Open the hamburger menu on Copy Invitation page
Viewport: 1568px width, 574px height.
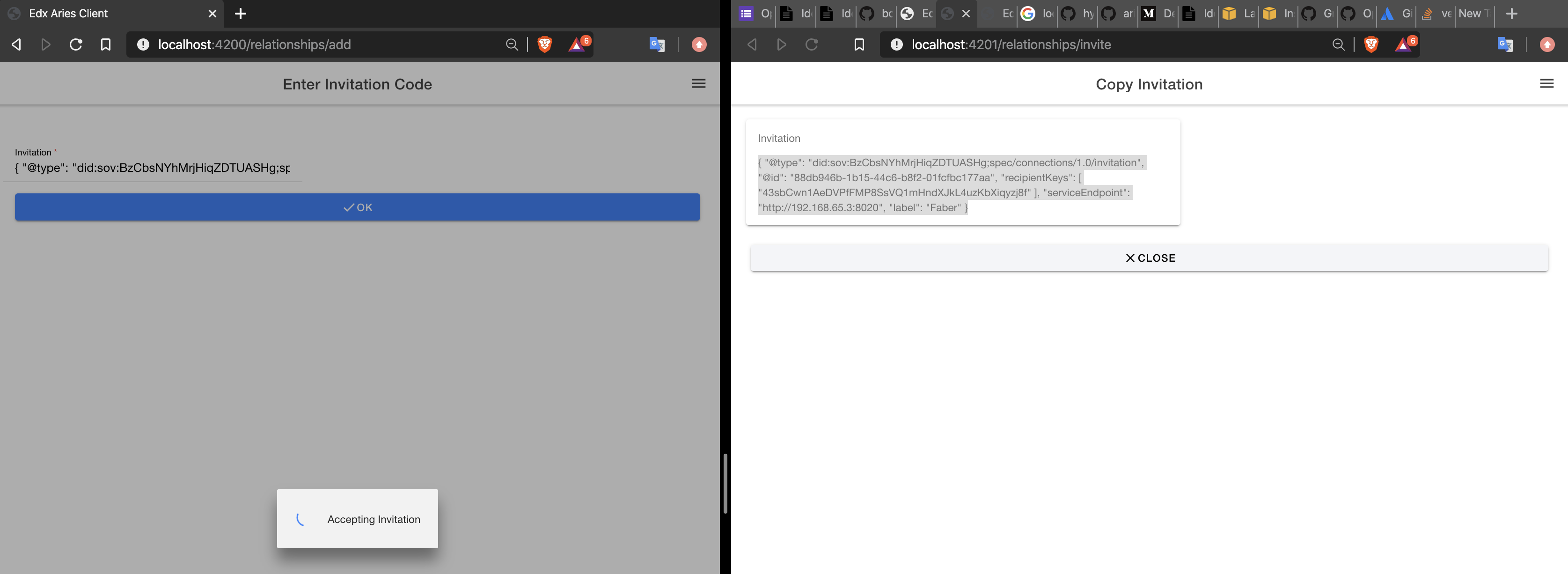(1546, 83)
